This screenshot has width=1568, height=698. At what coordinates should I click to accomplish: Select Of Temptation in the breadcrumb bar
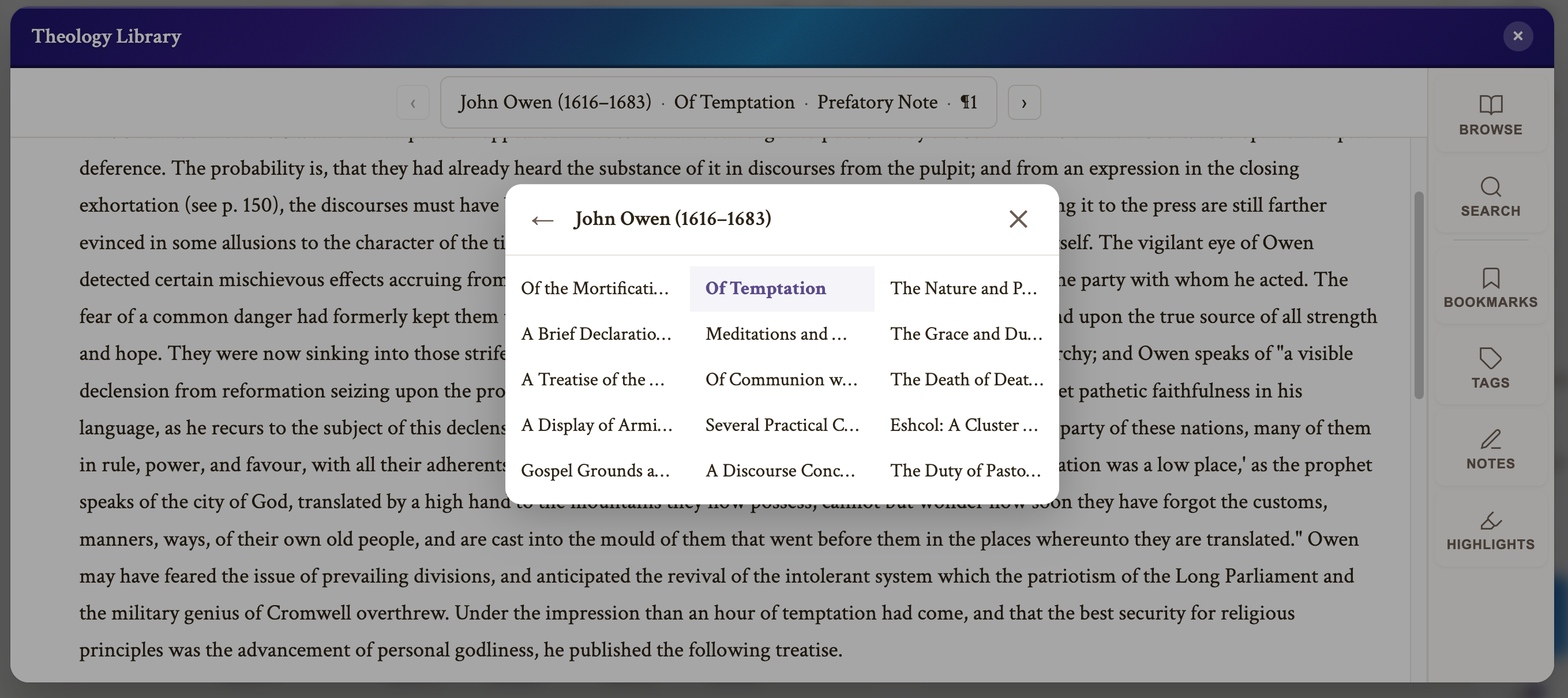tap(734, 102)
